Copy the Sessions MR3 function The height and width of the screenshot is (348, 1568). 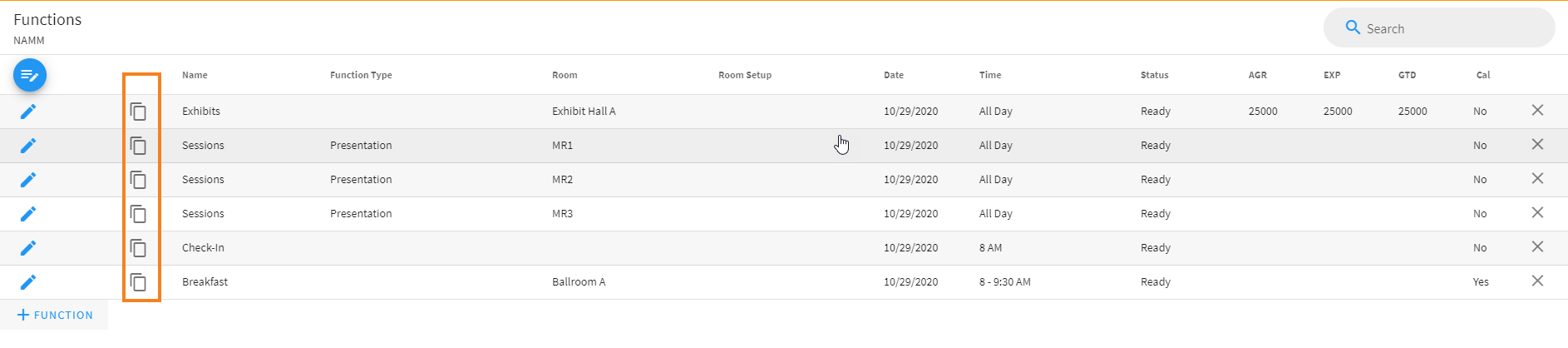click(x=139, y=214)
